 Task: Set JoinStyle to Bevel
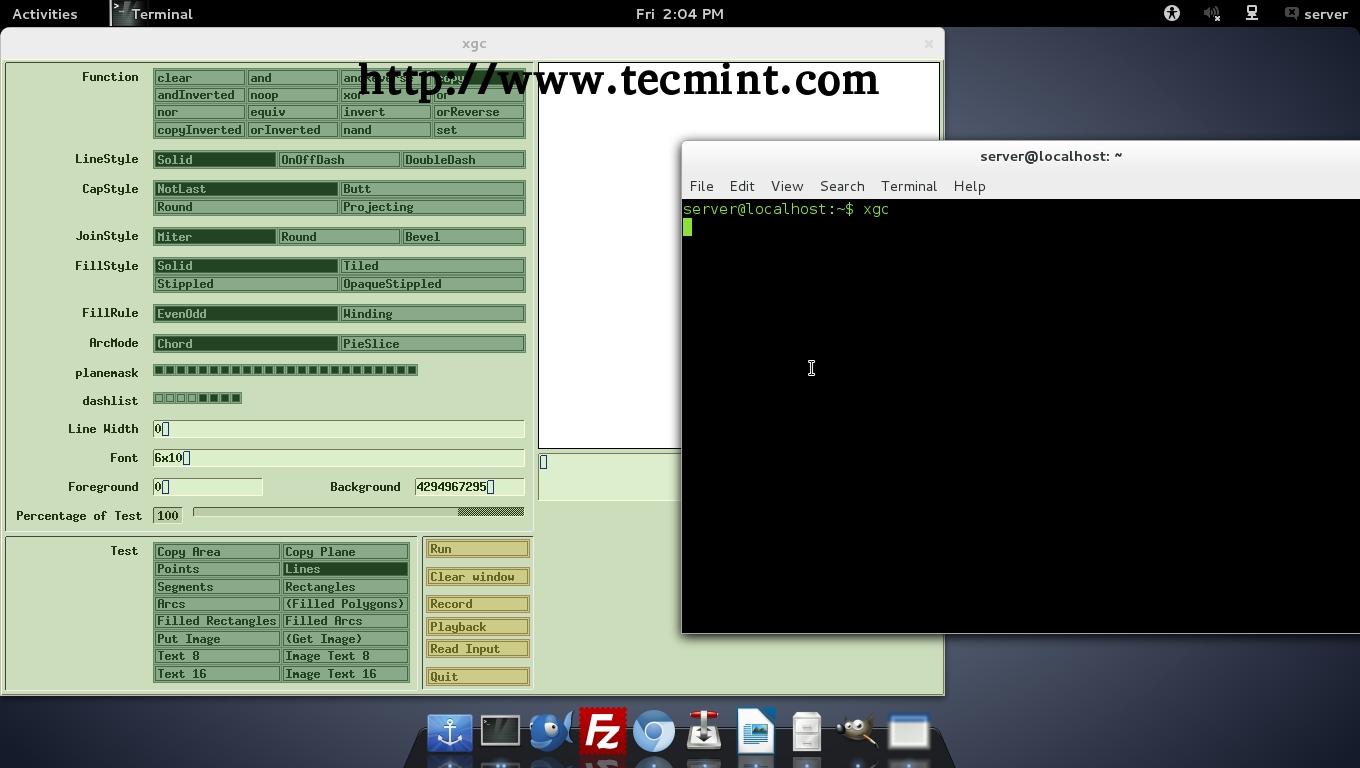(x=463, y=237)
